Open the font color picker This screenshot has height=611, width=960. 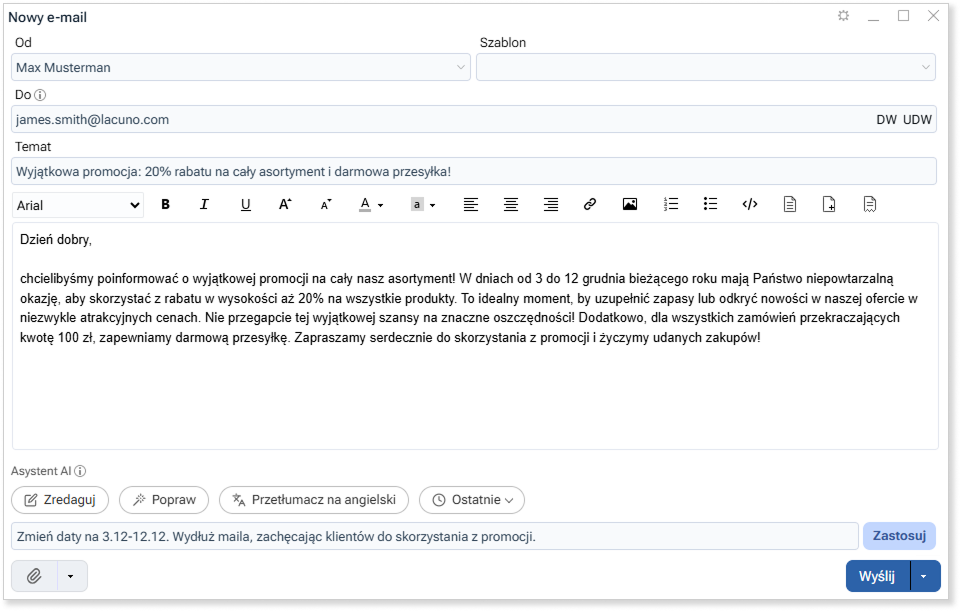[371, 204]
